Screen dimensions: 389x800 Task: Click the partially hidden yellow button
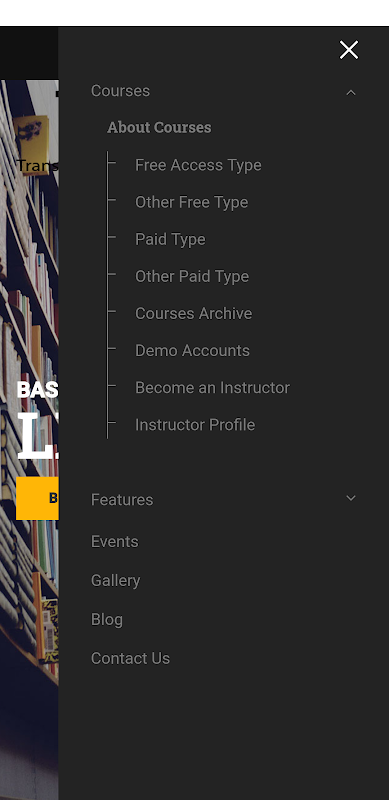pyautogui.click(x=37, y=498)
